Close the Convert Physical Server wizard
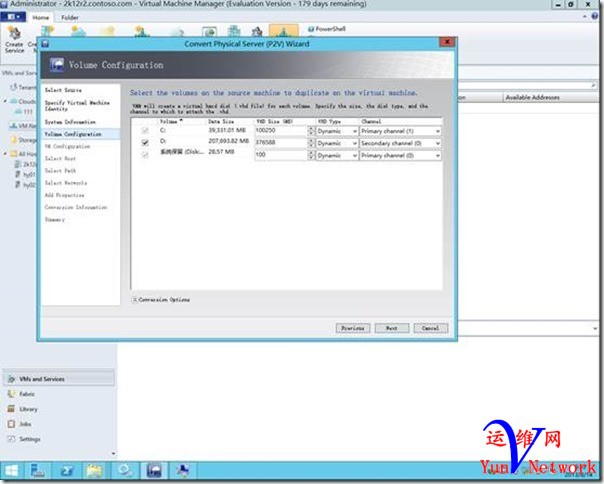This screenshot has width=604, height=484. coord(447,42)
